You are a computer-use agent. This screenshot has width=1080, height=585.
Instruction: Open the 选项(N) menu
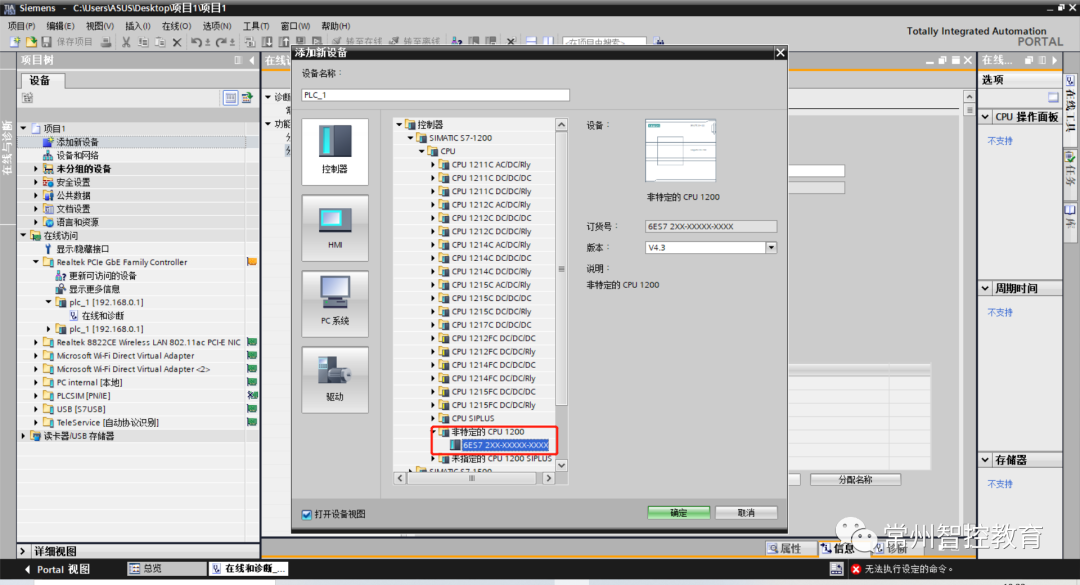tap(217, 25)
